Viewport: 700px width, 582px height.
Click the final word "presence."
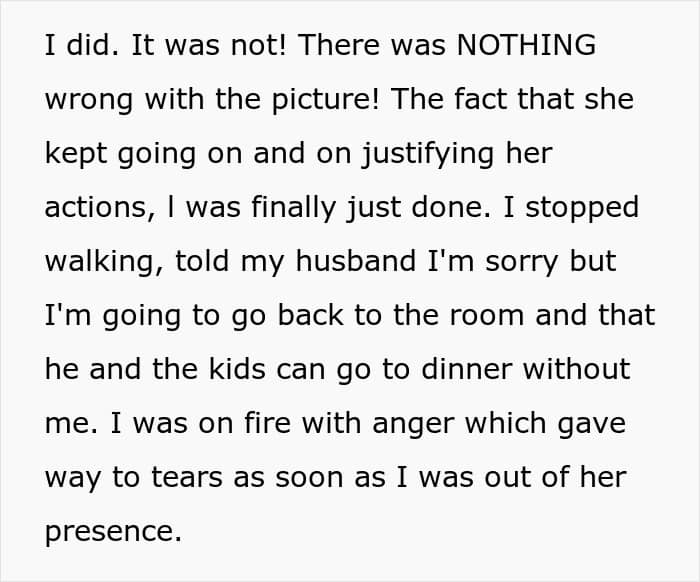pos(113,534)
